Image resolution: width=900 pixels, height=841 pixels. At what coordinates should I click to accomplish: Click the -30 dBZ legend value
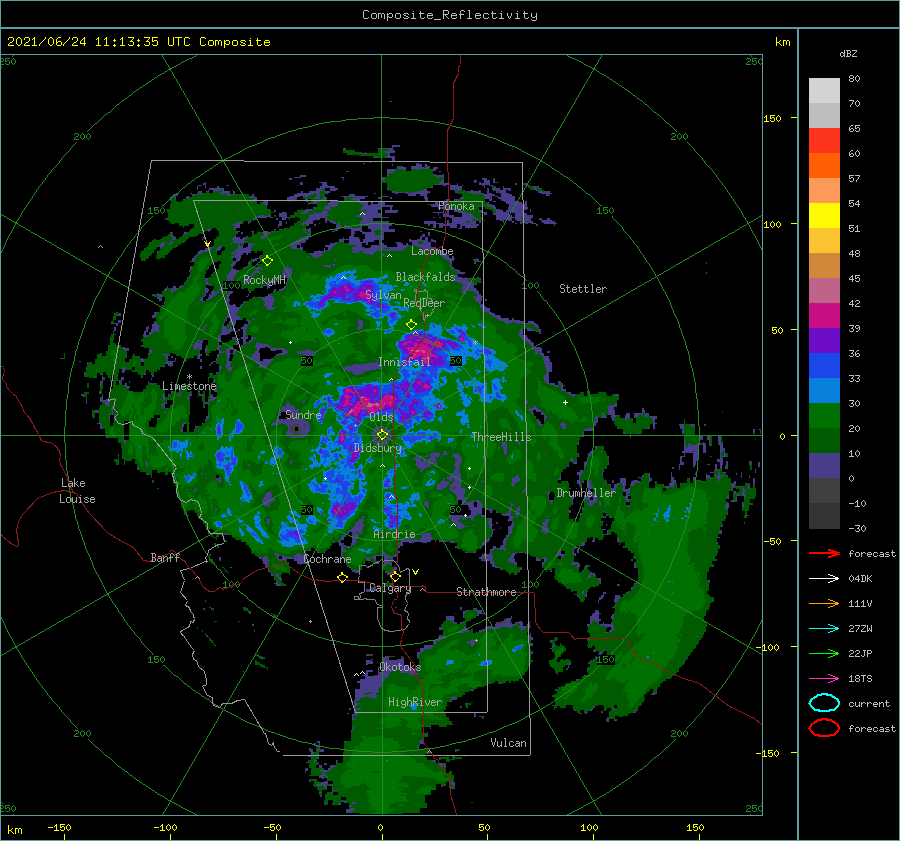[x=857, y=528]
